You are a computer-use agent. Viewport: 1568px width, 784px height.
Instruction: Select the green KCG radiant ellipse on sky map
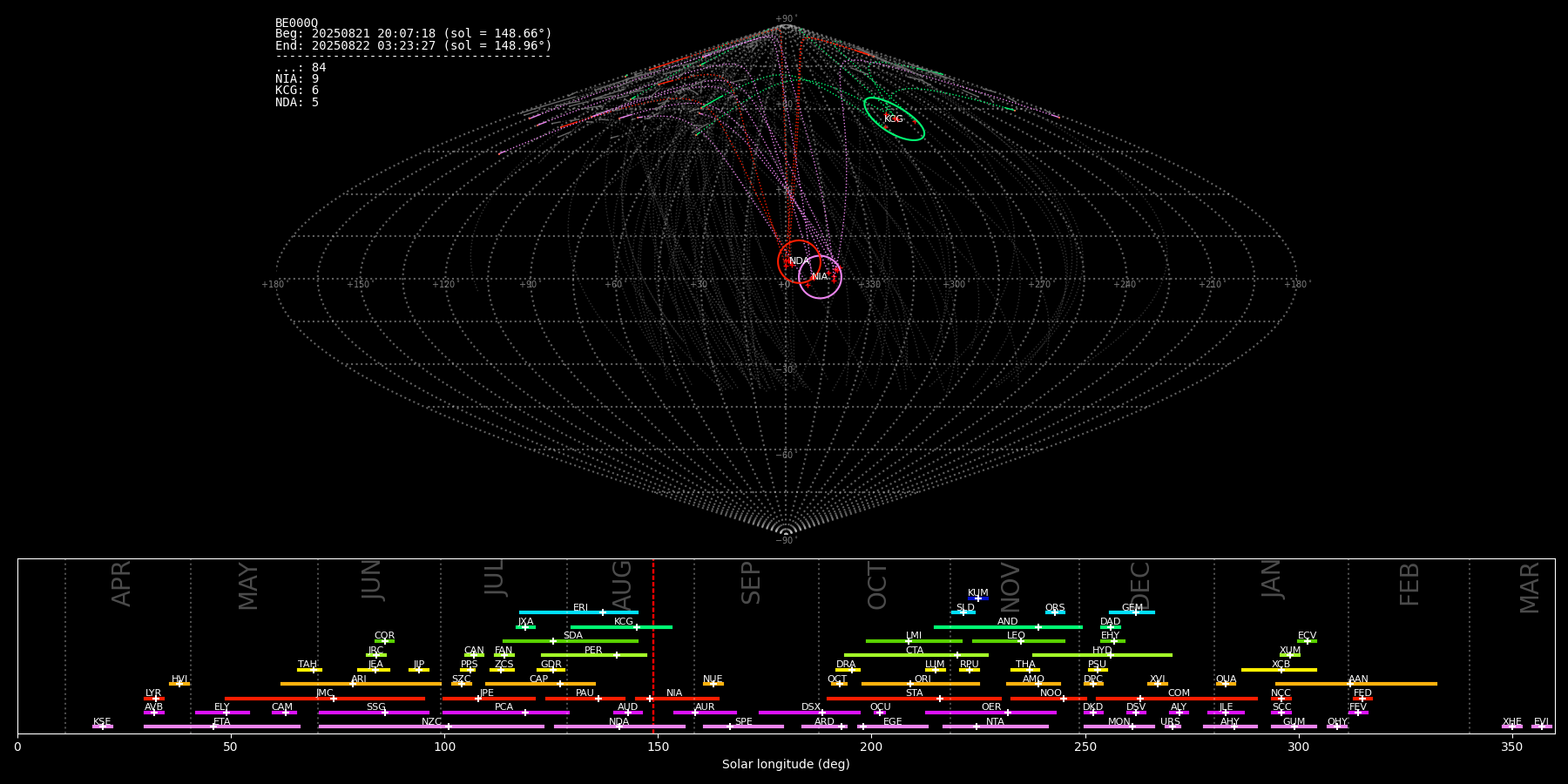click(x=895, y=119)
